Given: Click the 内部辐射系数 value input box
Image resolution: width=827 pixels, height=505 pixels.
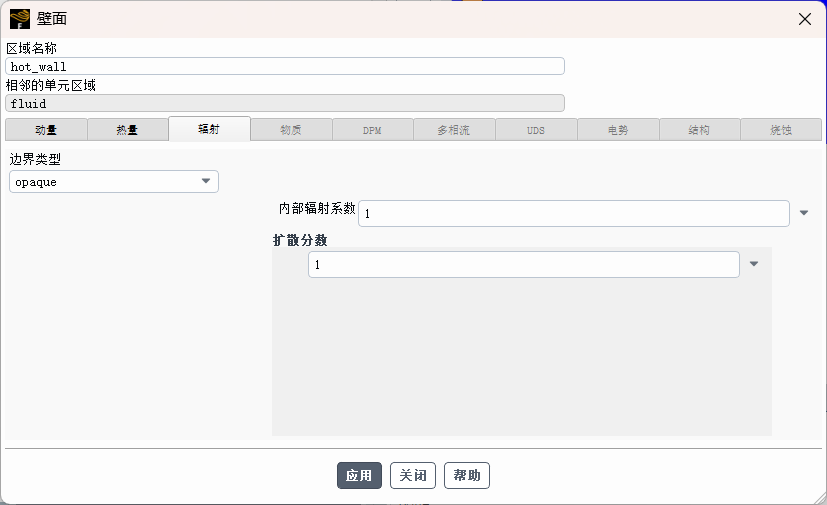Looking at the screenshot, I should pyautogui.click(x=573, y=213).
